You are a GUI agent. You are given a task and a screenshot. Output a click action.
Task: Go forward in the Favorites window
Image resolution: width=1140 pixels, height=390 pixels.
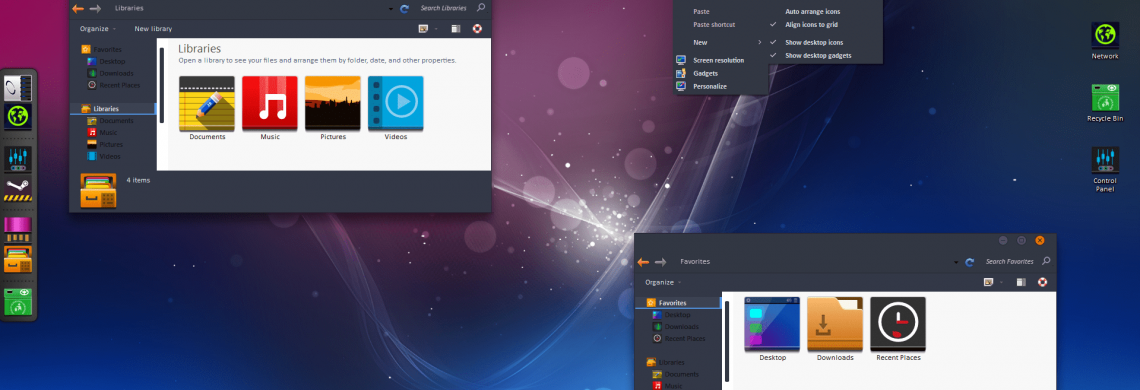coord(660,262)
